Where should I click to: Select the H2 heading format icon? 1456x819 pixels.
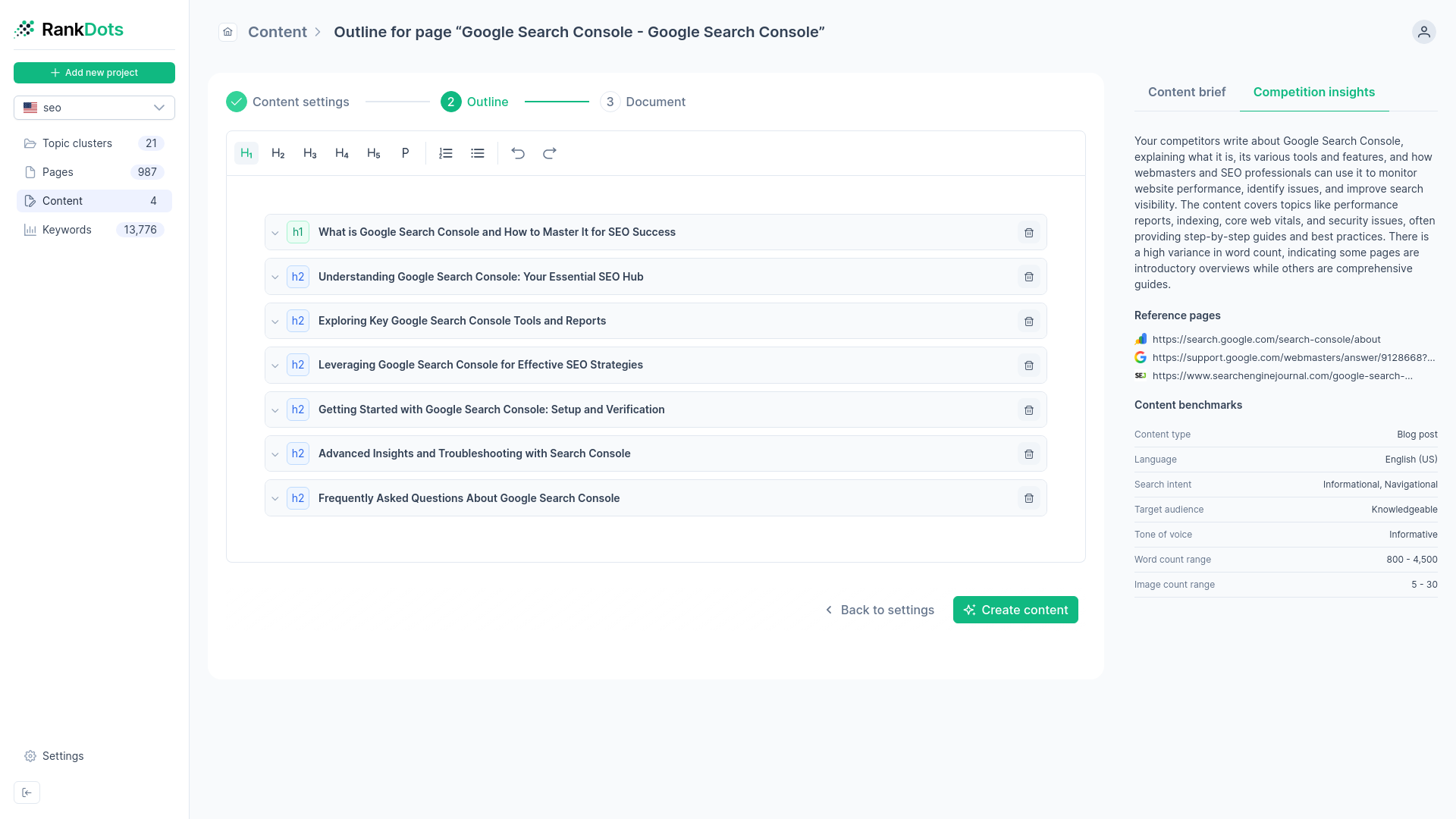click(x=278, y=152)
